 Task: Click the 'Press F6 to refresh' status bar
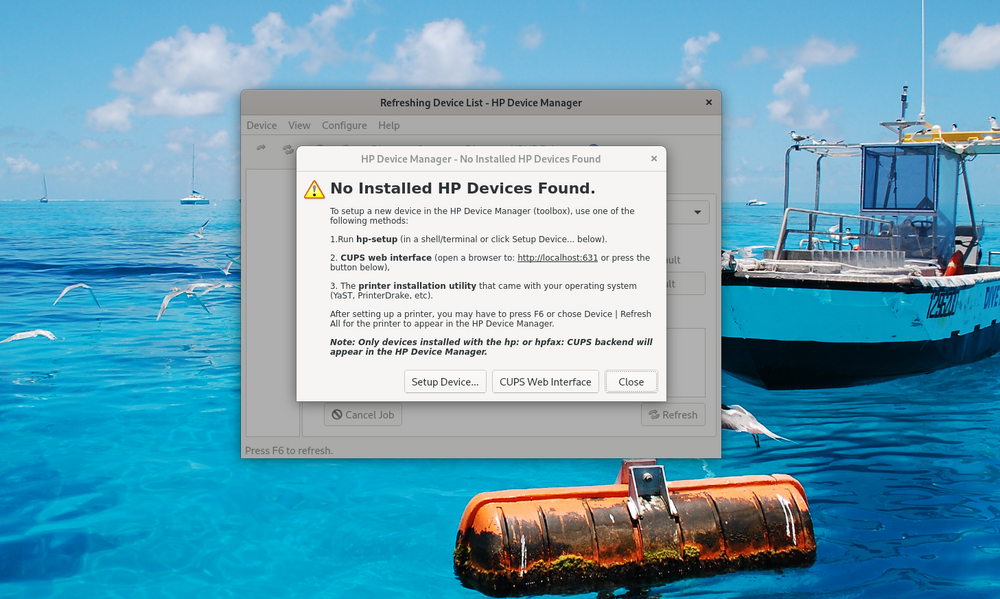[x=289, y=451]
